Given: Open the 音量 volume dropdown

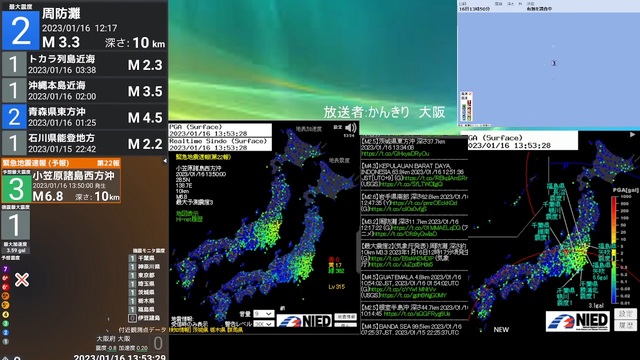Looking at the screenshot, I should (x=263, y=313).
